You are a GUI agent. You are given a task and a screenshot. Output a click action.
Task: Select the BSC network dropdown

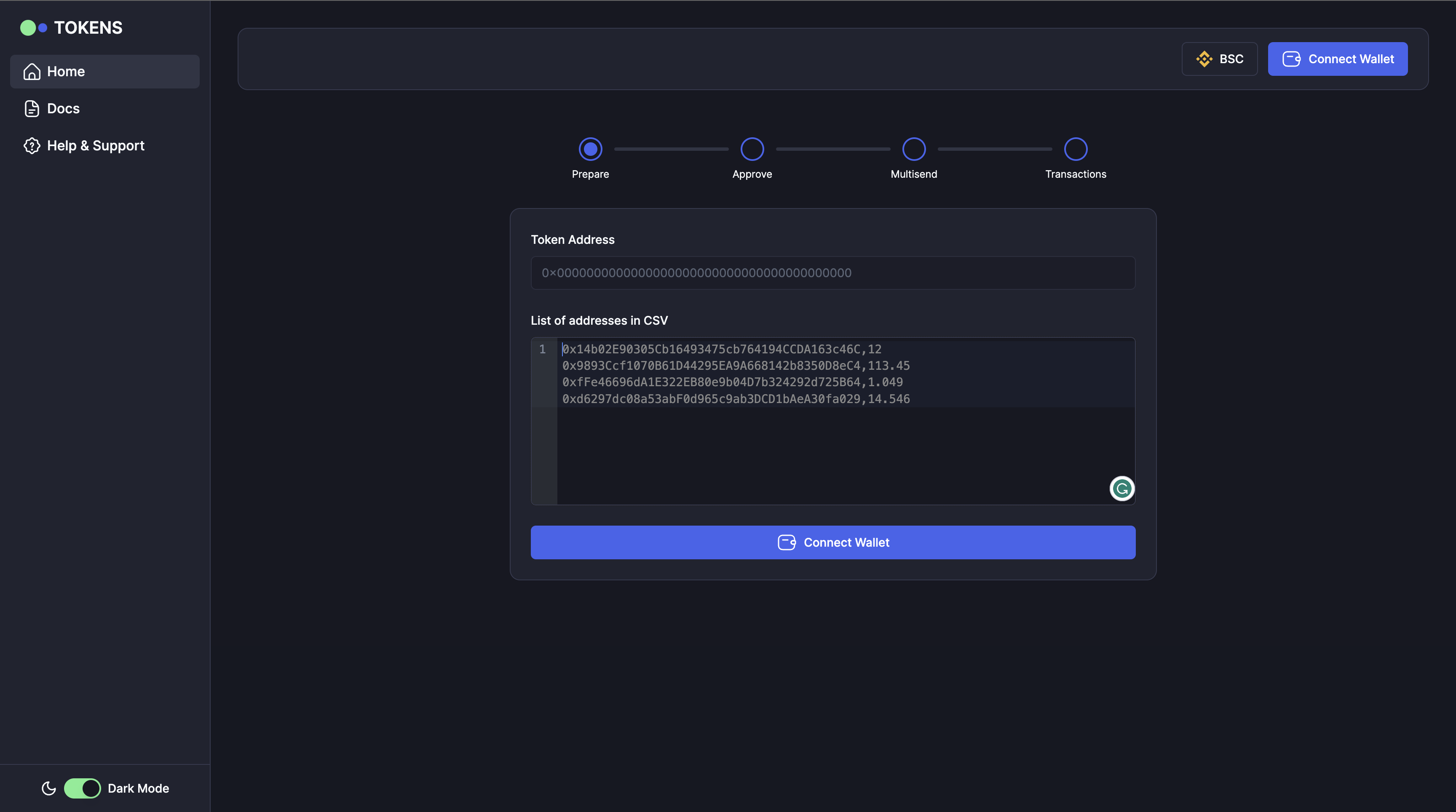[x=1219, y=58]
